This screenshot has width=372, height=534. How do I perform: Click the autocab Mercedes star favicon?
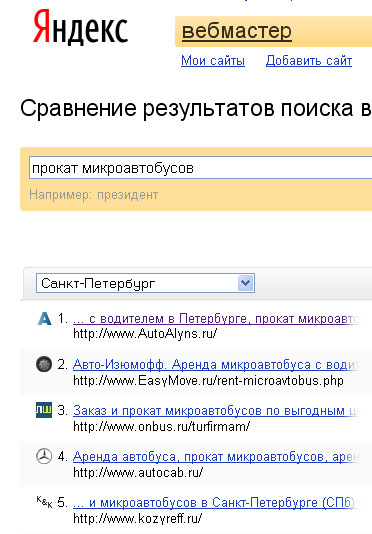[44, 456]
